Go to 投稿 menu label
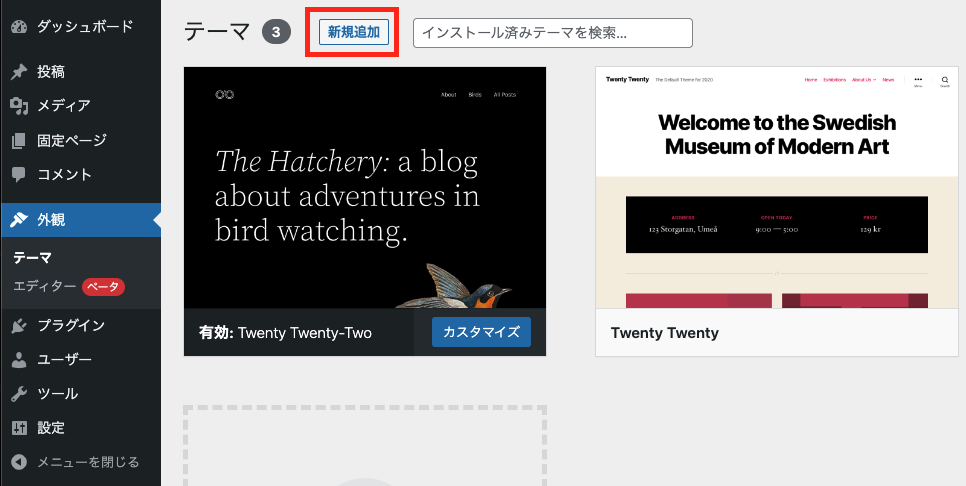 [x=51, y=72]
